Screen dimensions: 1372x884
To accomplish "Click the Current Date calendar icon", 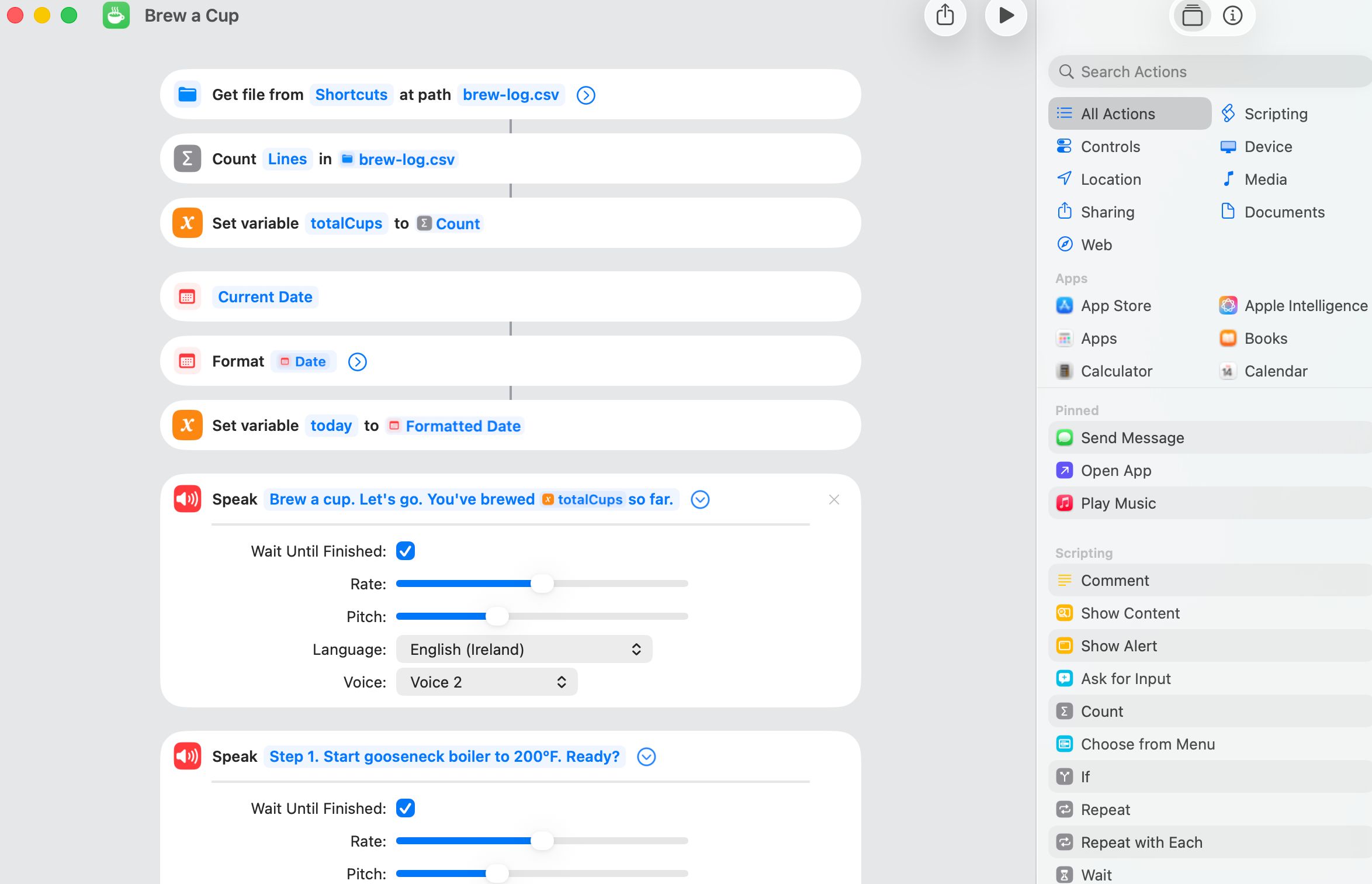I will pos(188,297).
